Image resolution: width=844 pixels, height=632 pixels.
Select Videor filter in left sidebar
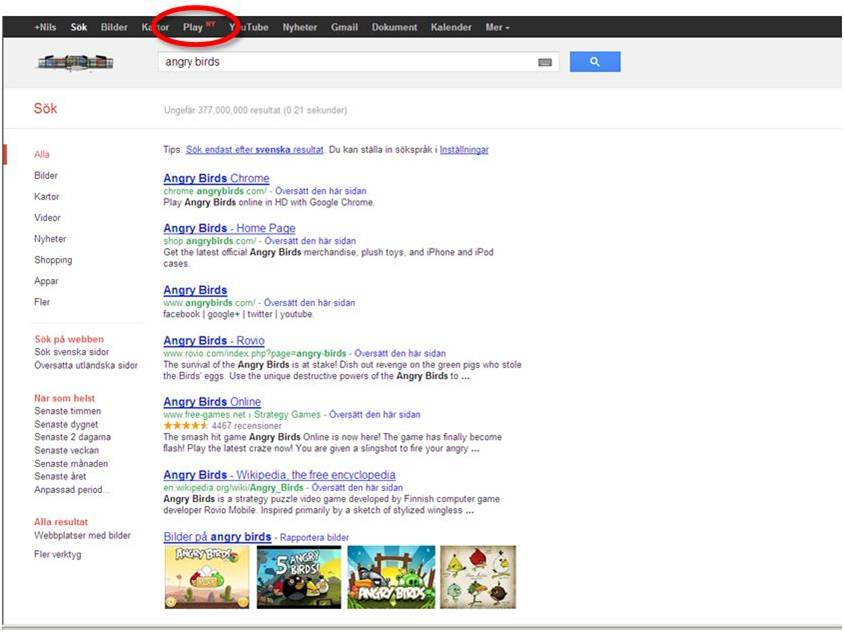47,217
